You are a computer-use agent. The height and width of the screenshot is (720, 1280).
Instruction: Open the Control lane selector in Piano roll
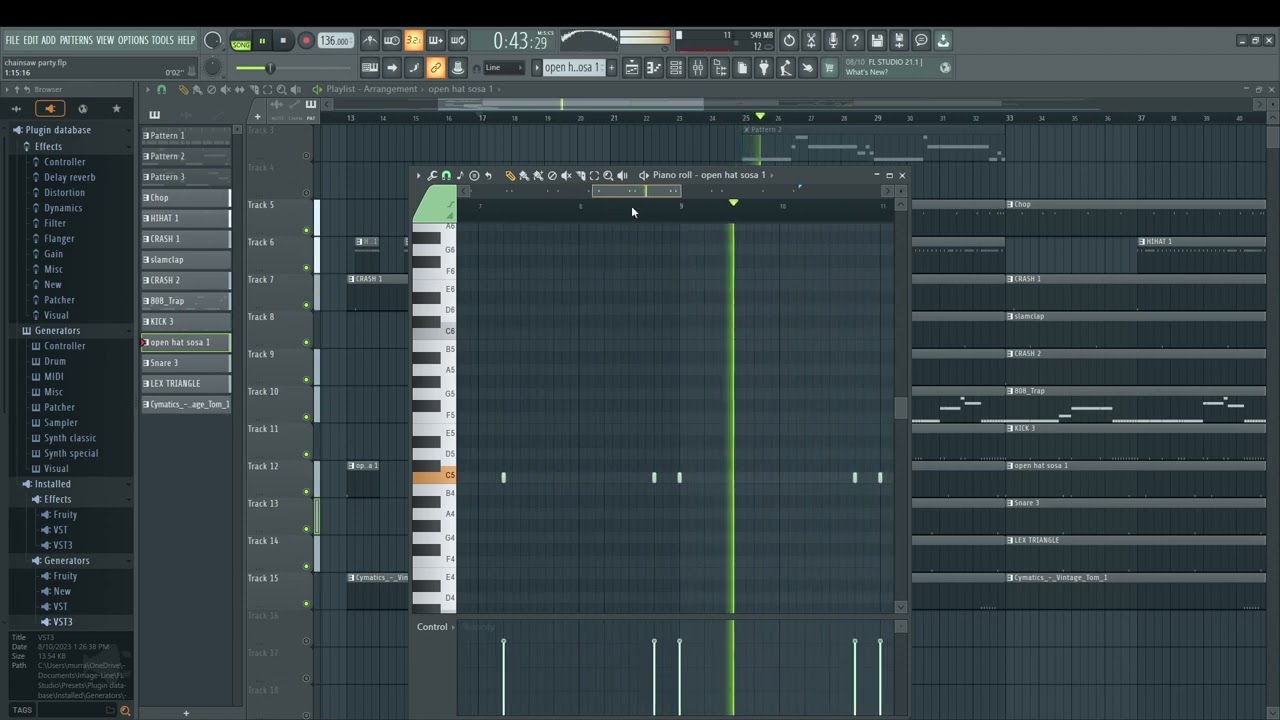pyautogui.click(x=433, y=627)
